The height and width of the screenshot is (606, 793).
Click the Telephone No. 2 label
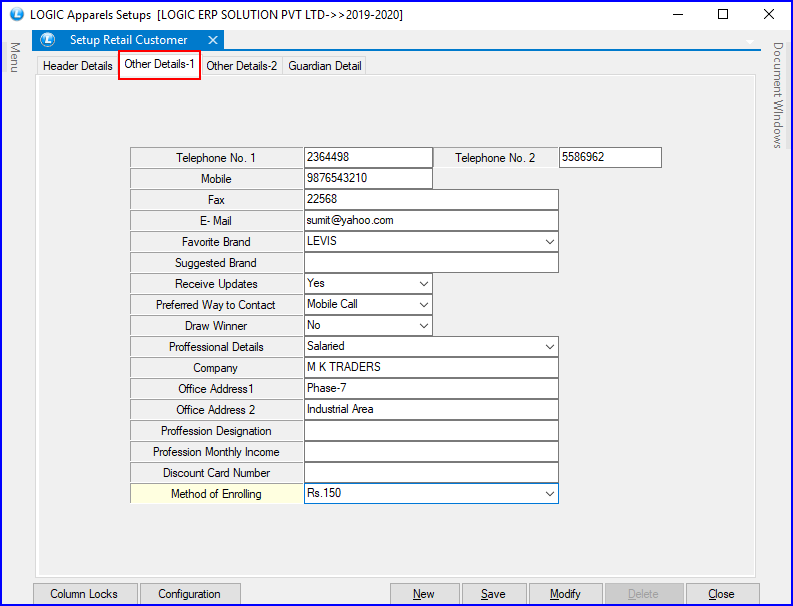495,158
